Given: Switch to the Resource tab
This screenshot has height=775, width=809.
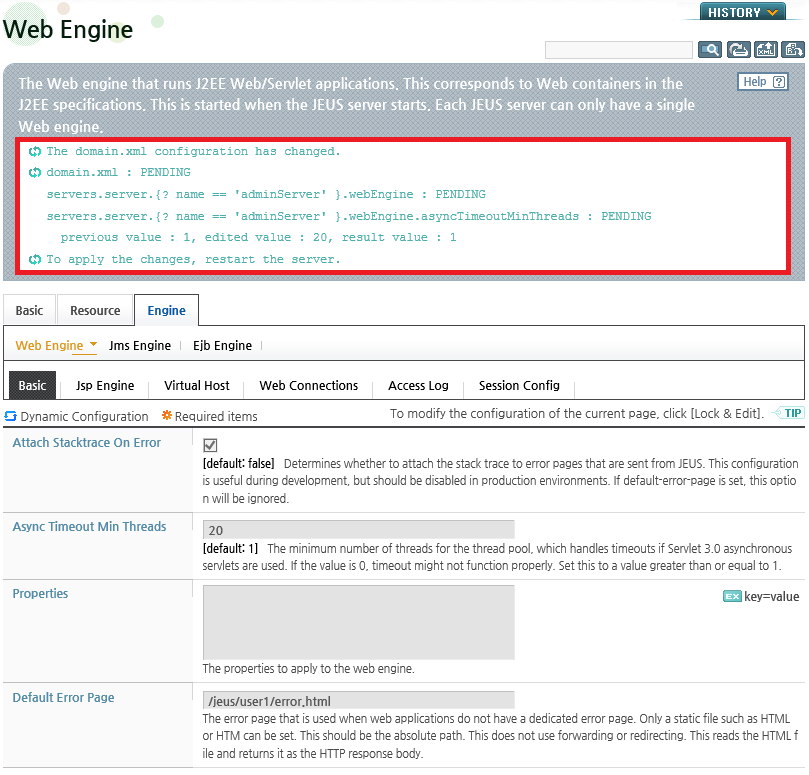Looking at the screenshot, I should tap(95, 311).
